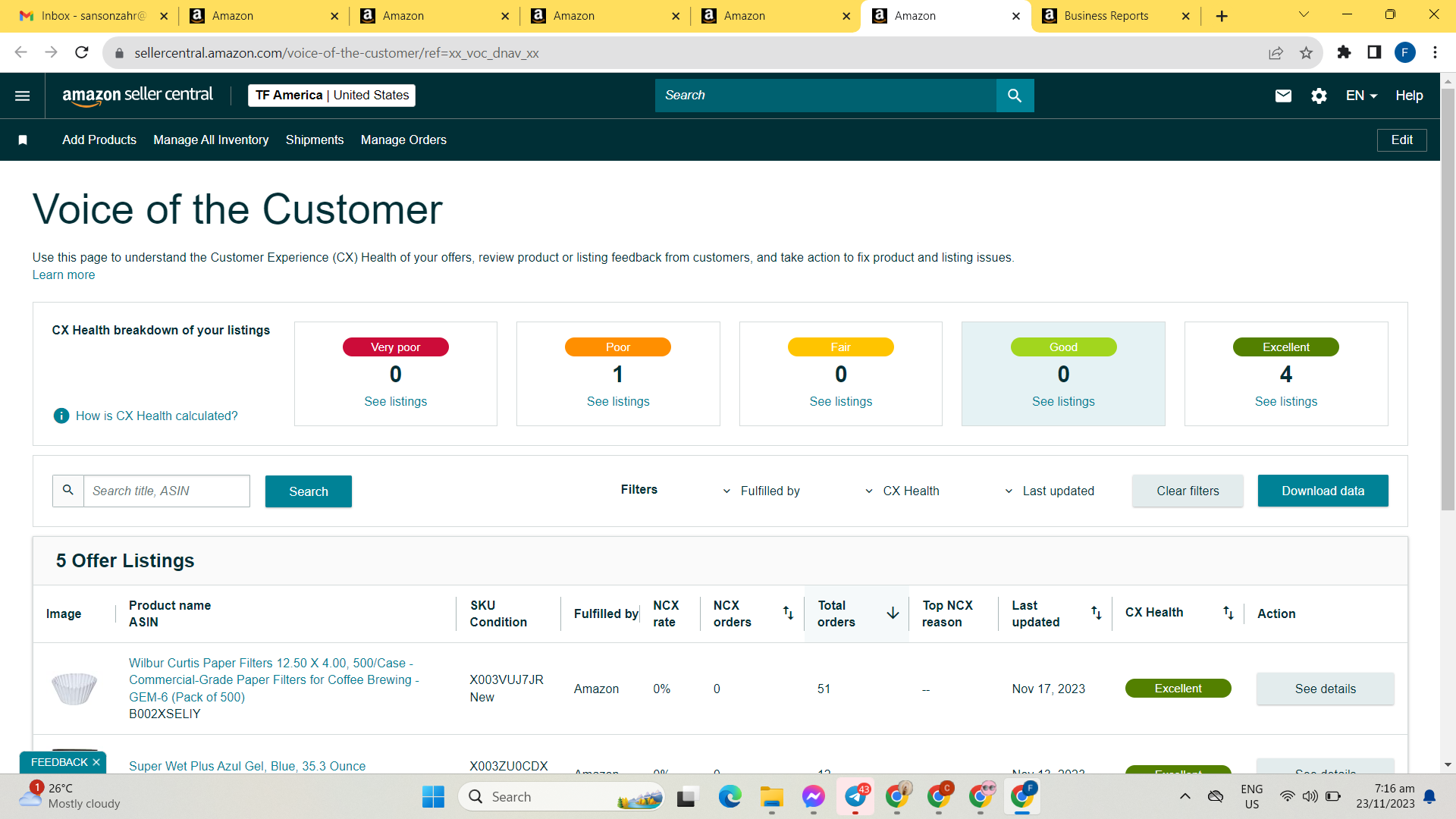Image resolution: width=1456 pixels, height=819 pixels.
Task: Close the FEEDBACK tab with its X
Action: point(96,762)
